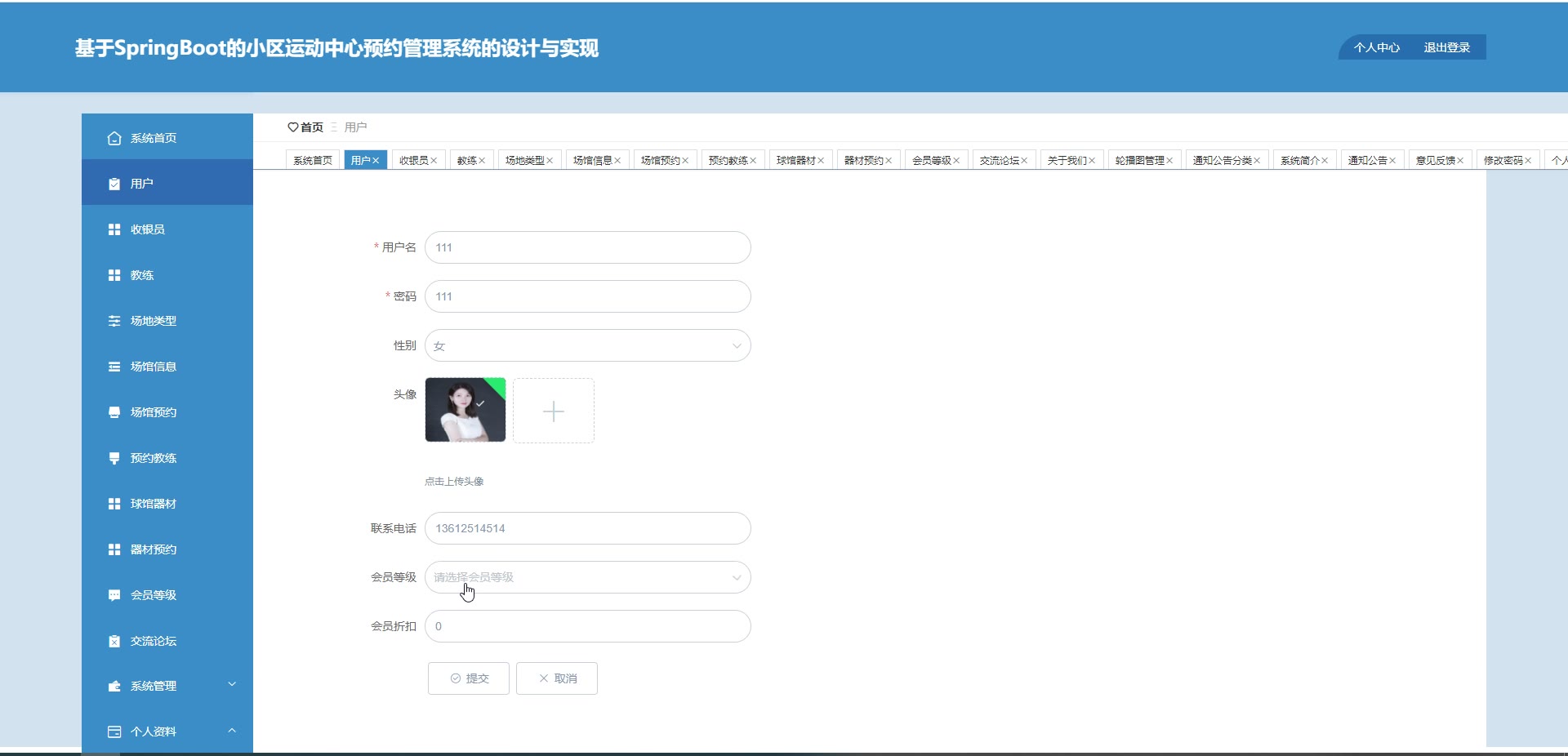
Task: Open the 性别 dropdown
Action: [x=588, y=345]
